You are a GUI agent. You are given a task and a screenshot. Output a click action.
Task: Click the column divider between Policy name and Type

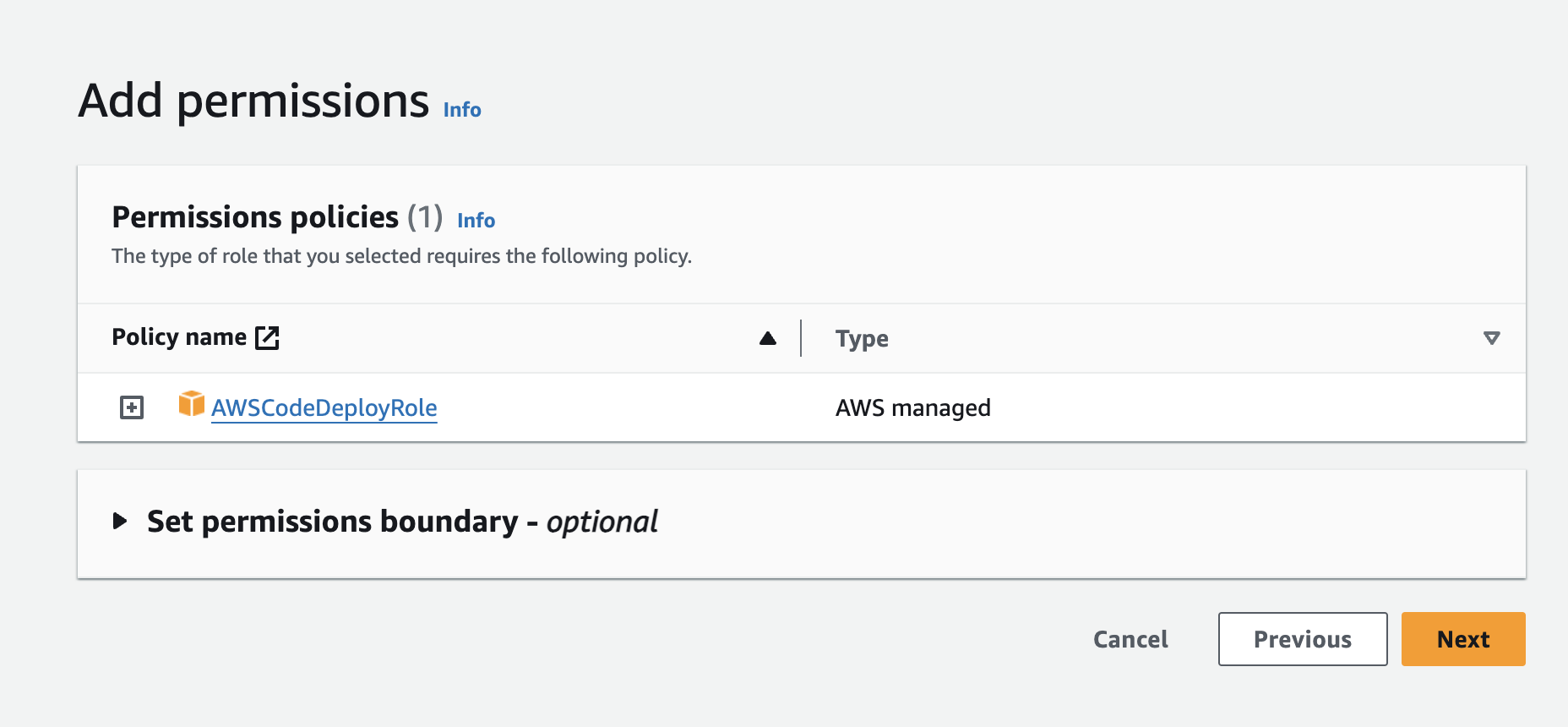coord(801,338)
